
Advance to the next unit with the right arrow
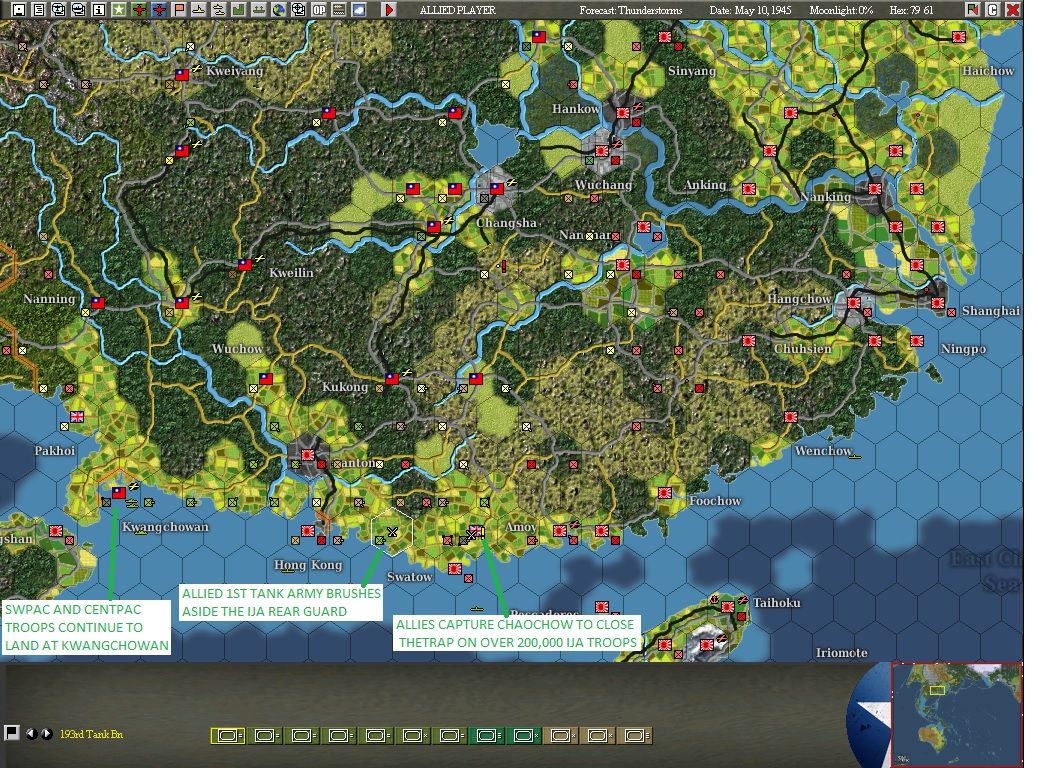pyautogui.click(x=46, y=734)
